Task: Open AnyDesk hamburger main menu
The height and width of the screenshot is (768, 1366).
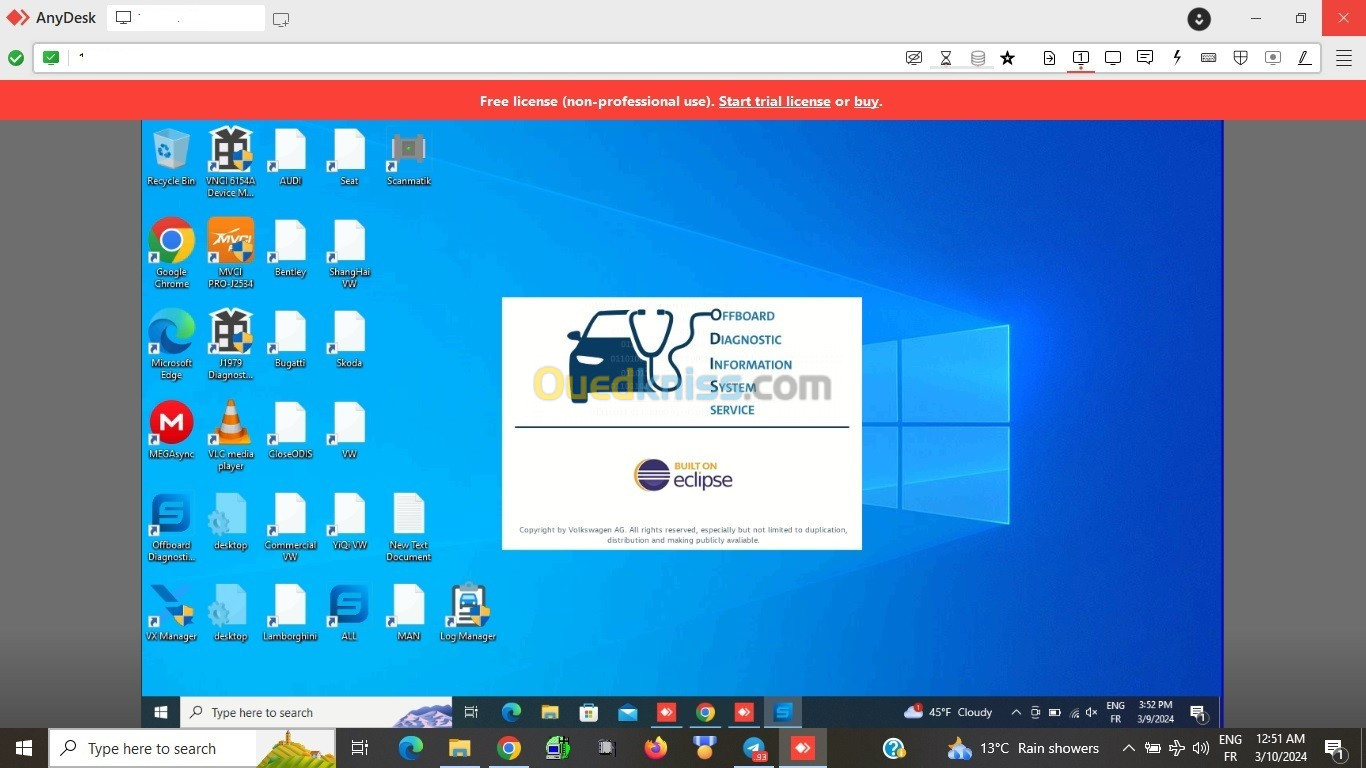Action: pos(1344,58)
